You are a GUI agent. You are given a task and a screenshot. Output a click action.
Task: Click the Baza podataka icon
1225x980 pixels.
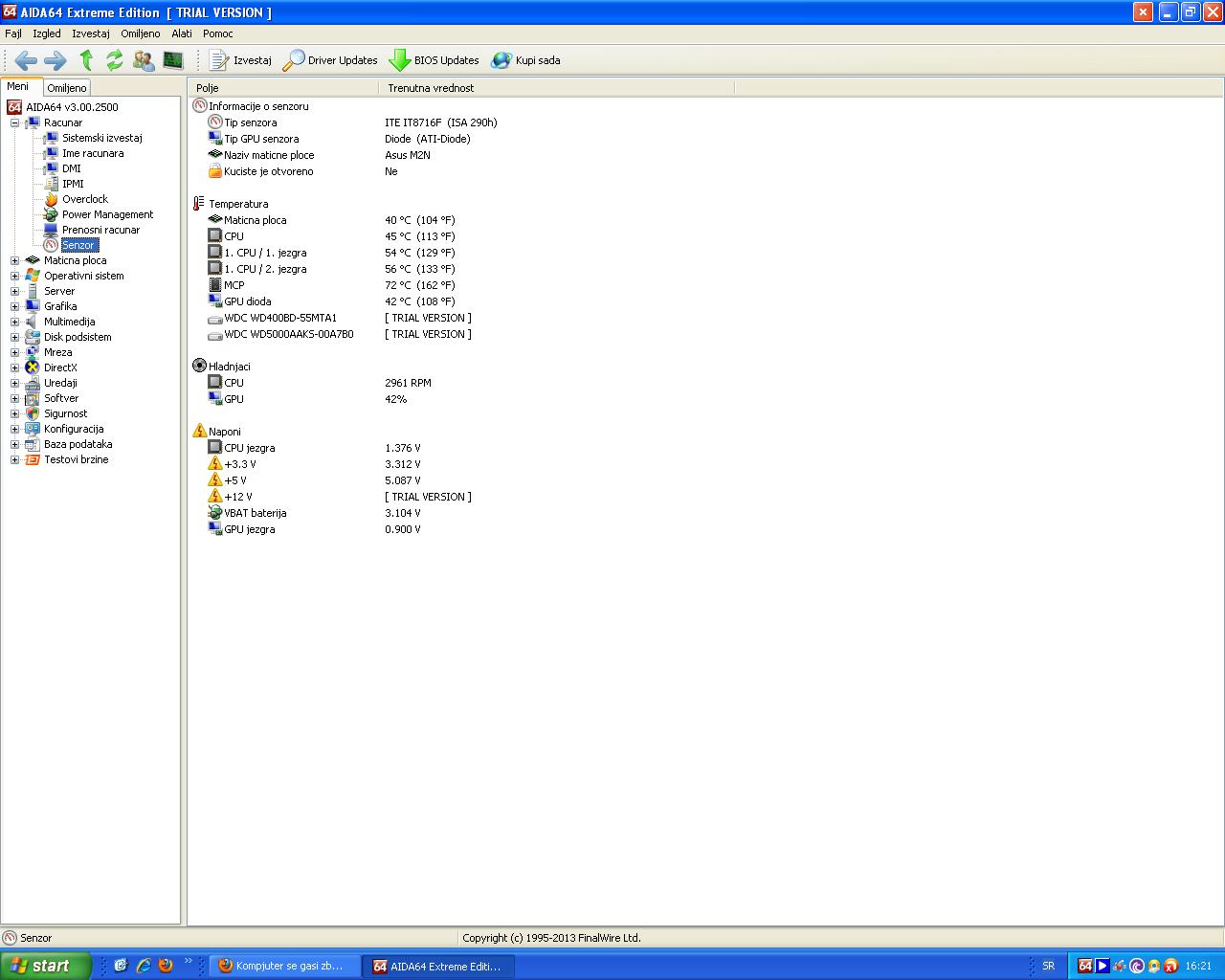coord(33,444)
